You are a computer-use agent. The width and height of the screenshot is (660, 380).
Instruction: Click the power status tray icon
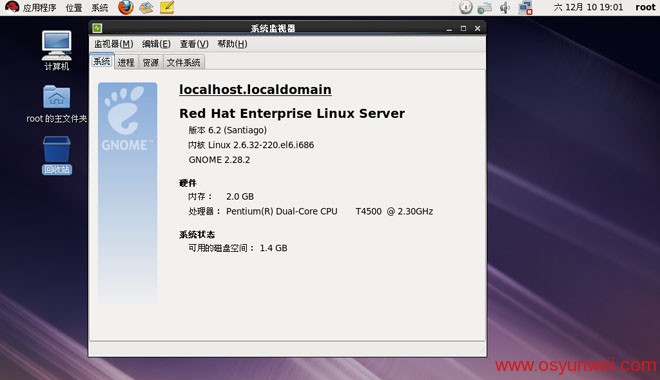click(465, 7)
